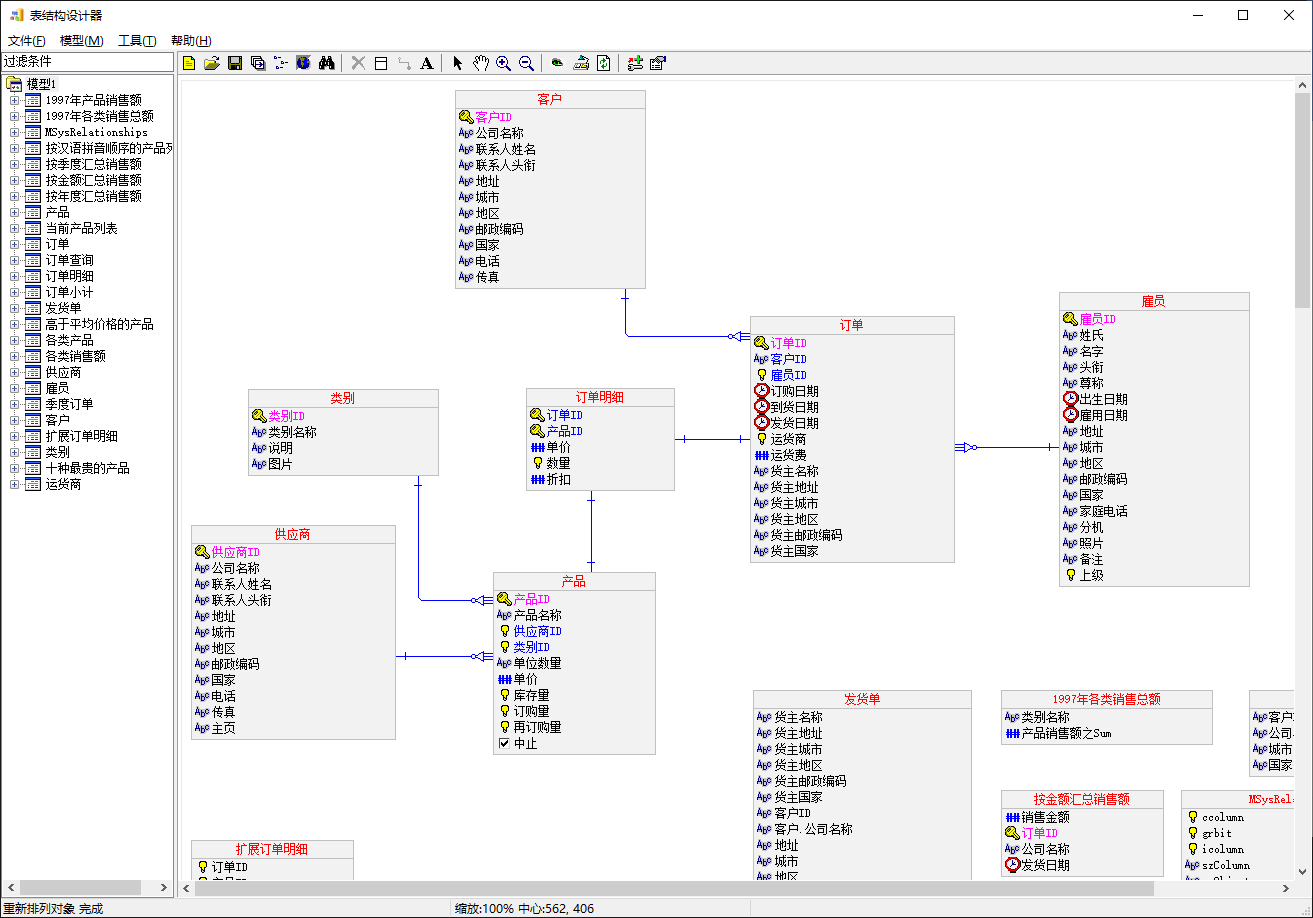Expand the 运货商 tree node
This screenshot has width=1313, height=918.
[x=14, y=484]
